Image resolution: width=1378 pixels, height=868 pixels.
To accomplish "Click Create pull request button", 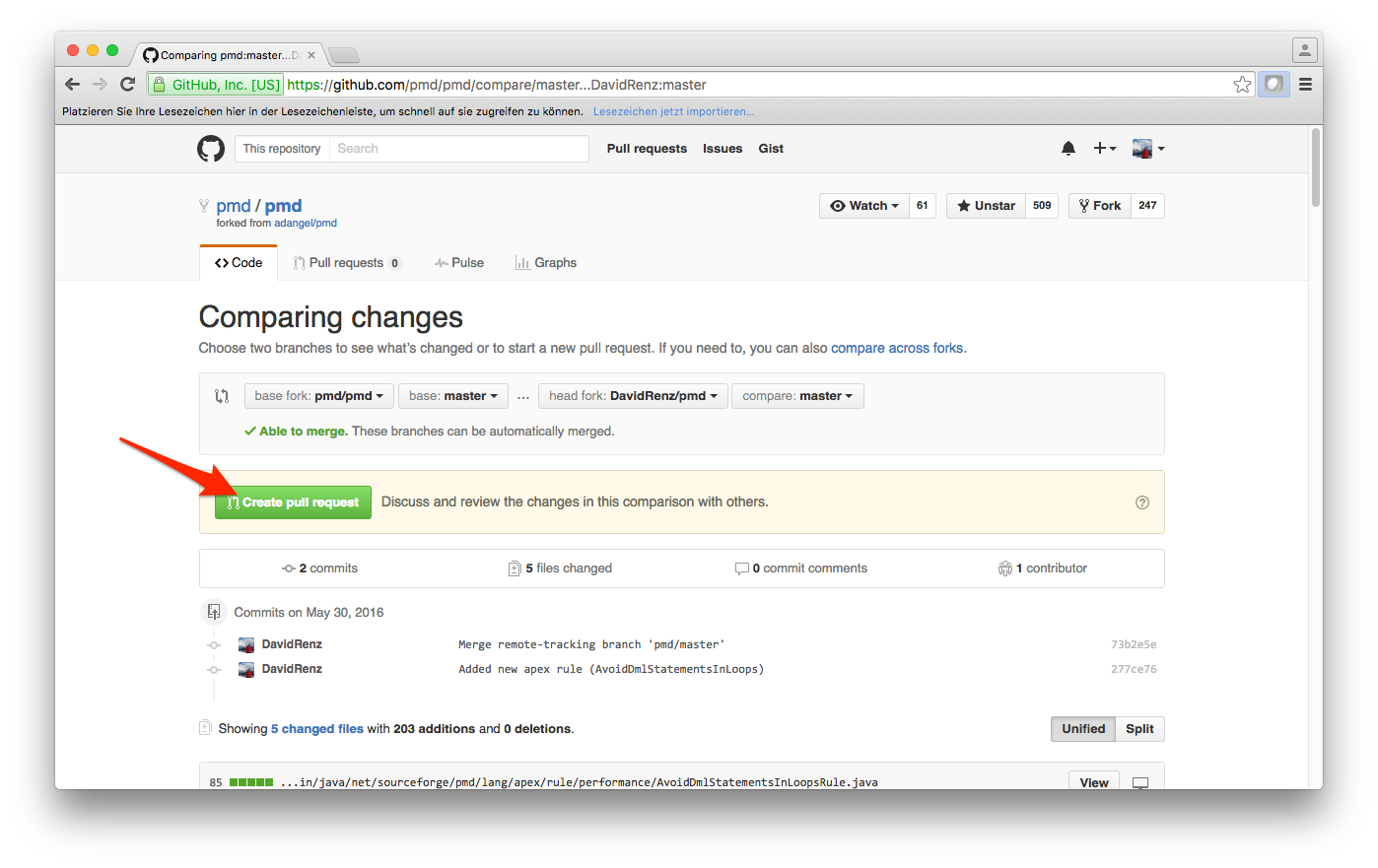I will pyautogui.click(x=293, y=502).
